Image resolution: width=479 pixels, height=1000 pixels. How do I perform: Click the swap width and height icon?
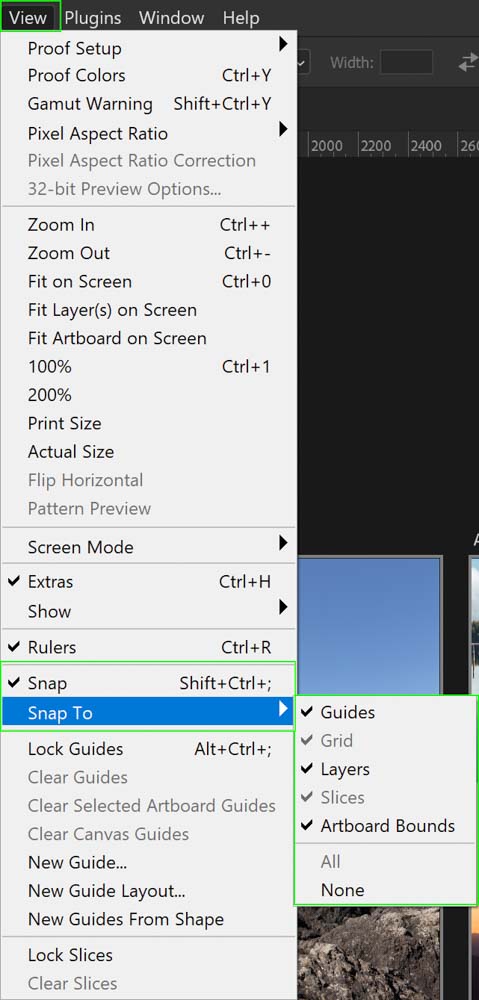(468, 62)
